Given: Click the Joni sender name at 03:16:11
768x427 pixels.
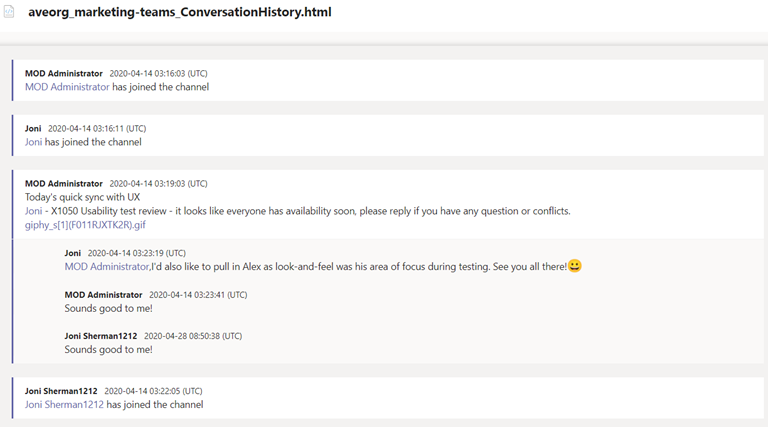Looking at the screenshot, I should [x=33, y=128].
